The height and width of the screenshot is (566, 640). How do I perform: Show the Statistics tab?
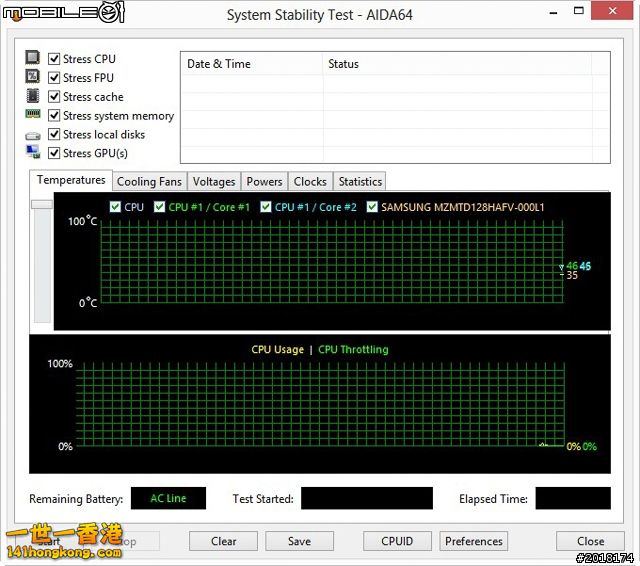[x=360, y=182]
